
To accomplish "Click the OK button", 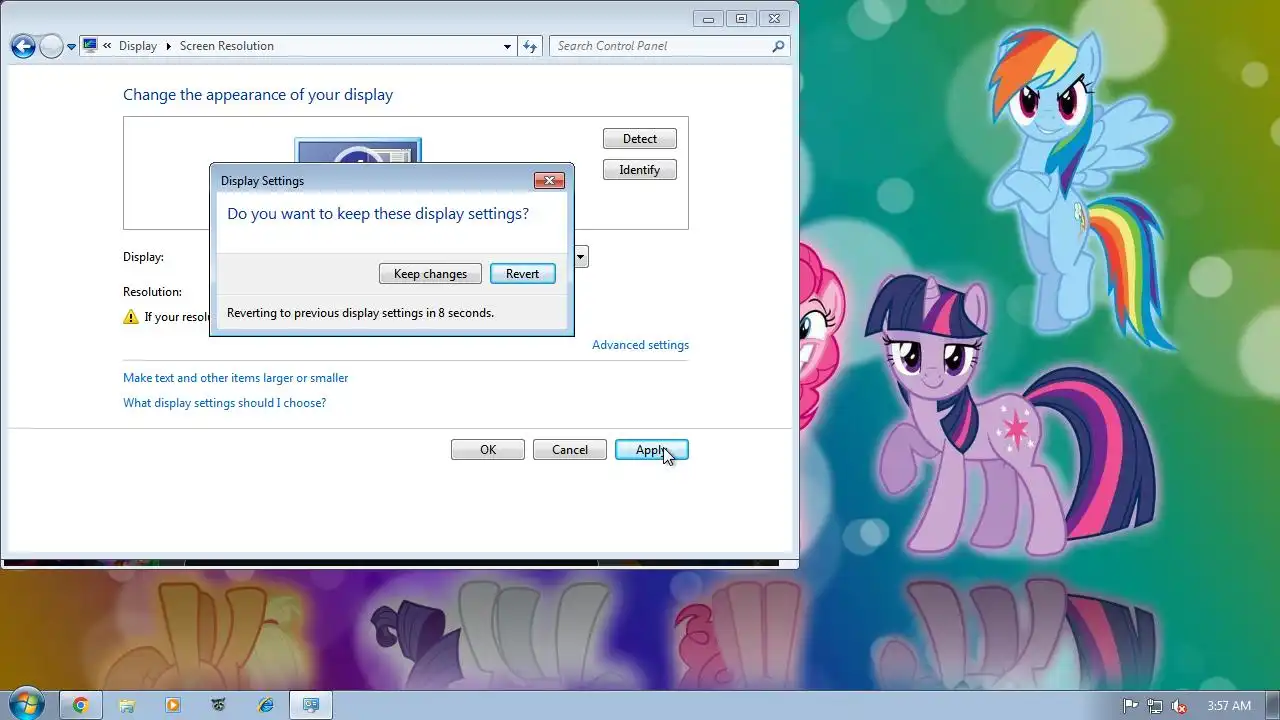I will tap(488, 450).
